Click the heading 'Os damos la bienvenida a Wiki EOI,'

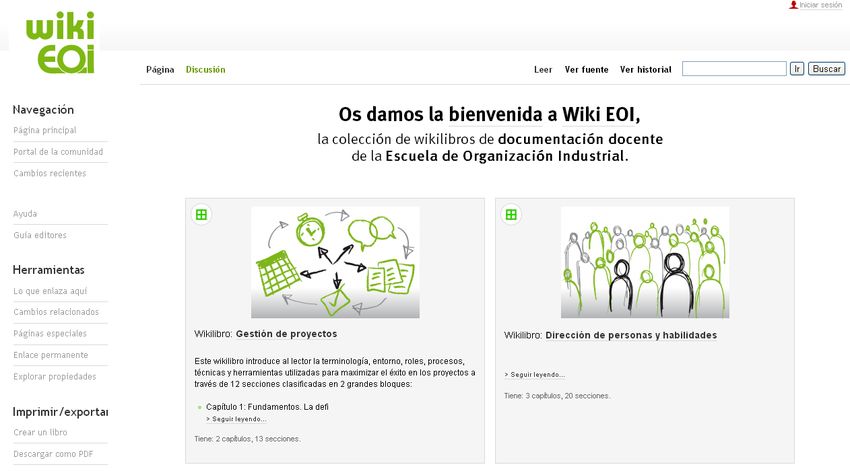tap(490, 114)
